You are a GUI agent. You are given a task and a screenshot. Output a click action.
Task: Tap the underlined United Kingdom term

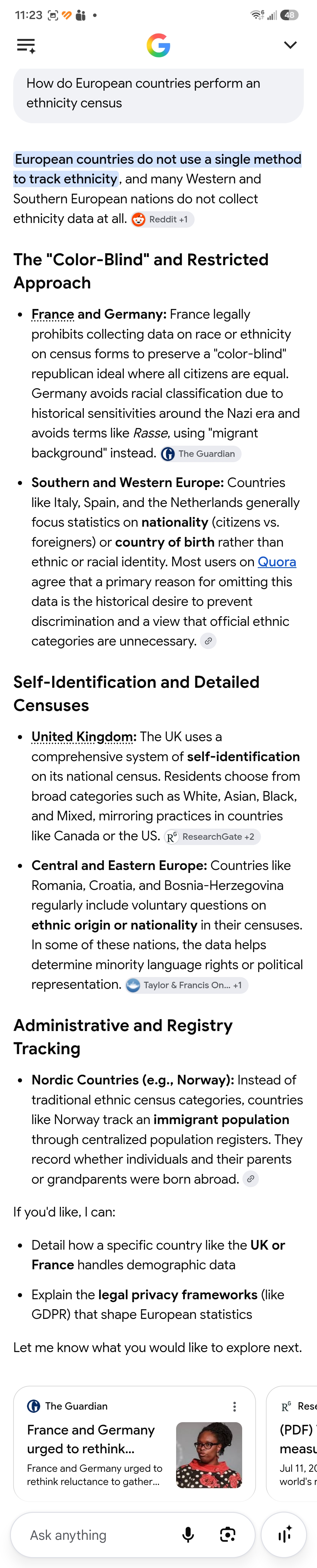tap(83, 736)
